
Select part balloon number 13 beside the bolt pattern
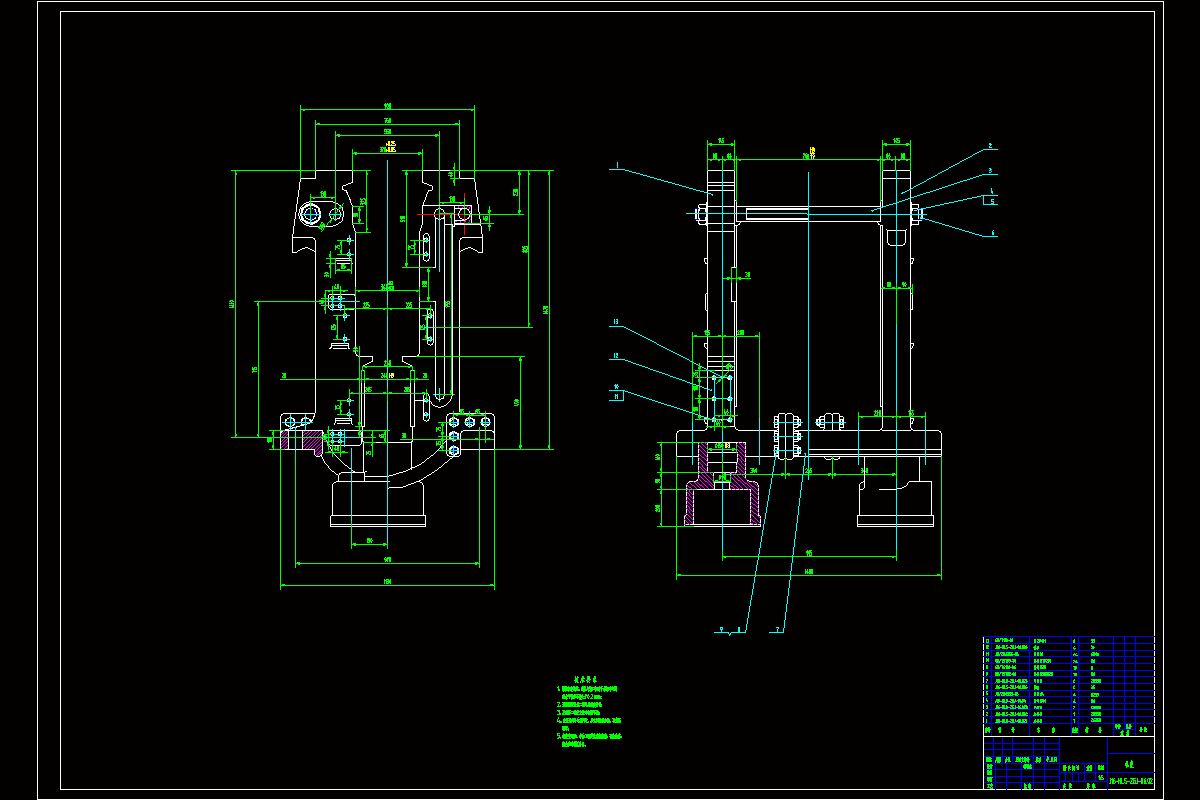tap(616, 322)
